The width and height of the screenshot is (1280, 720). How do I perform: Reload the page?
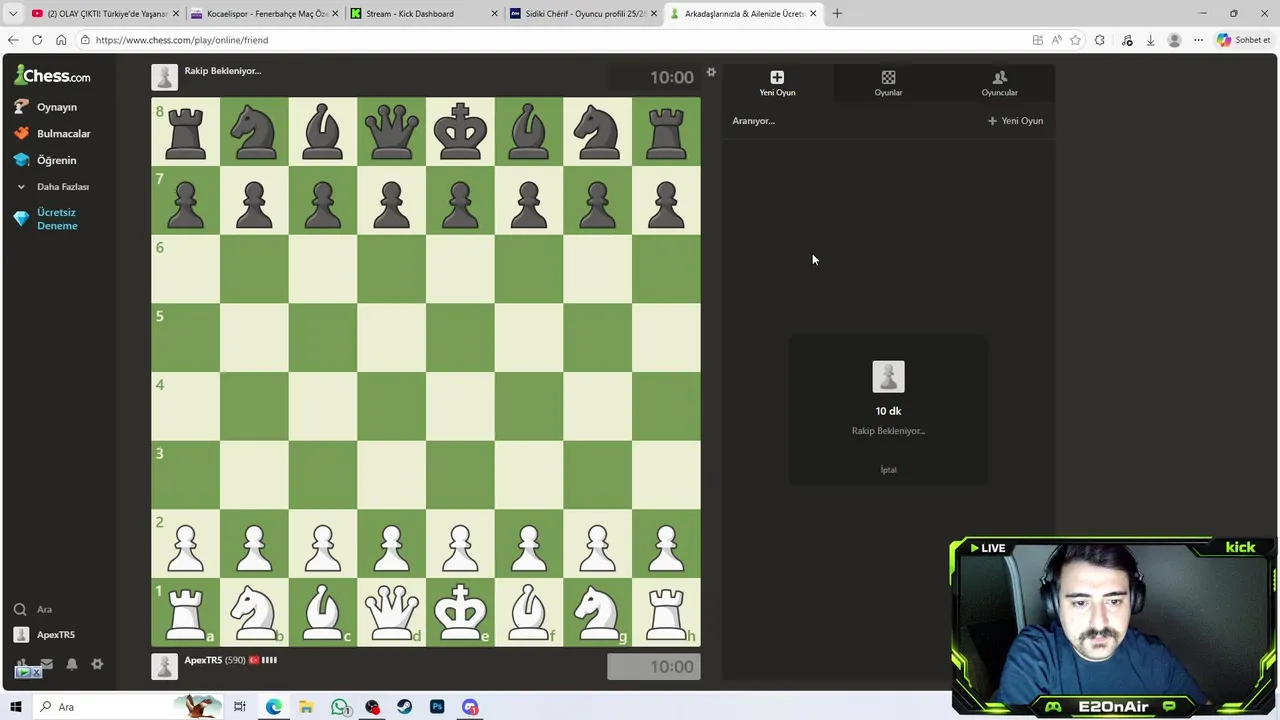(37, 40)
